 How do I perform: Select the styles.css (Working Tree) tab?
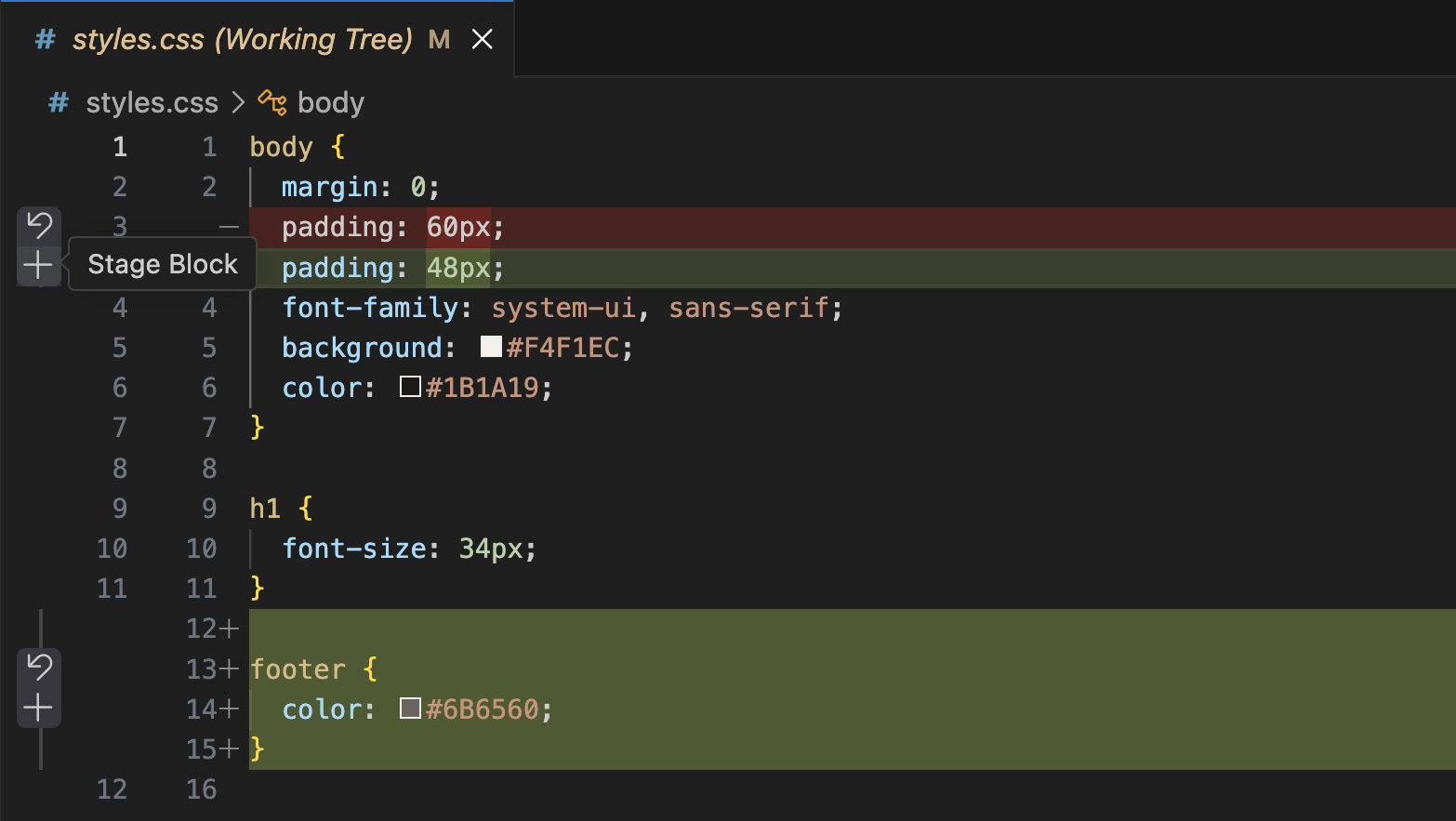pyautogui.click(x=257, y=39)
